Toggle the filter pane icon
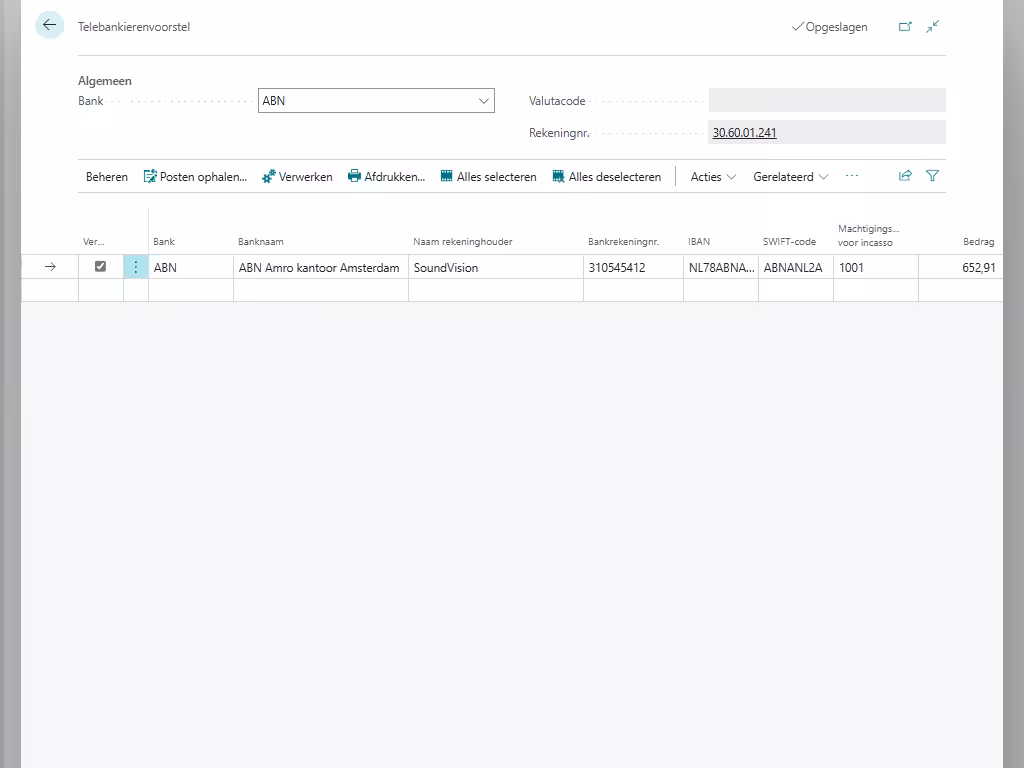Screen dimensions: 1024x768 pyautogui.click(x=932, y=176)
